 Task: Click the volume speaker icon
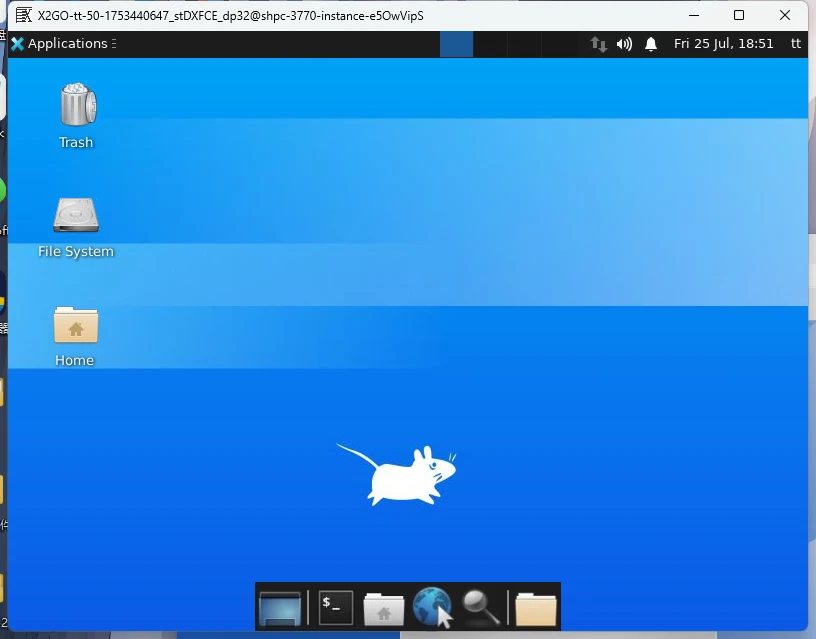coord(624,44)
